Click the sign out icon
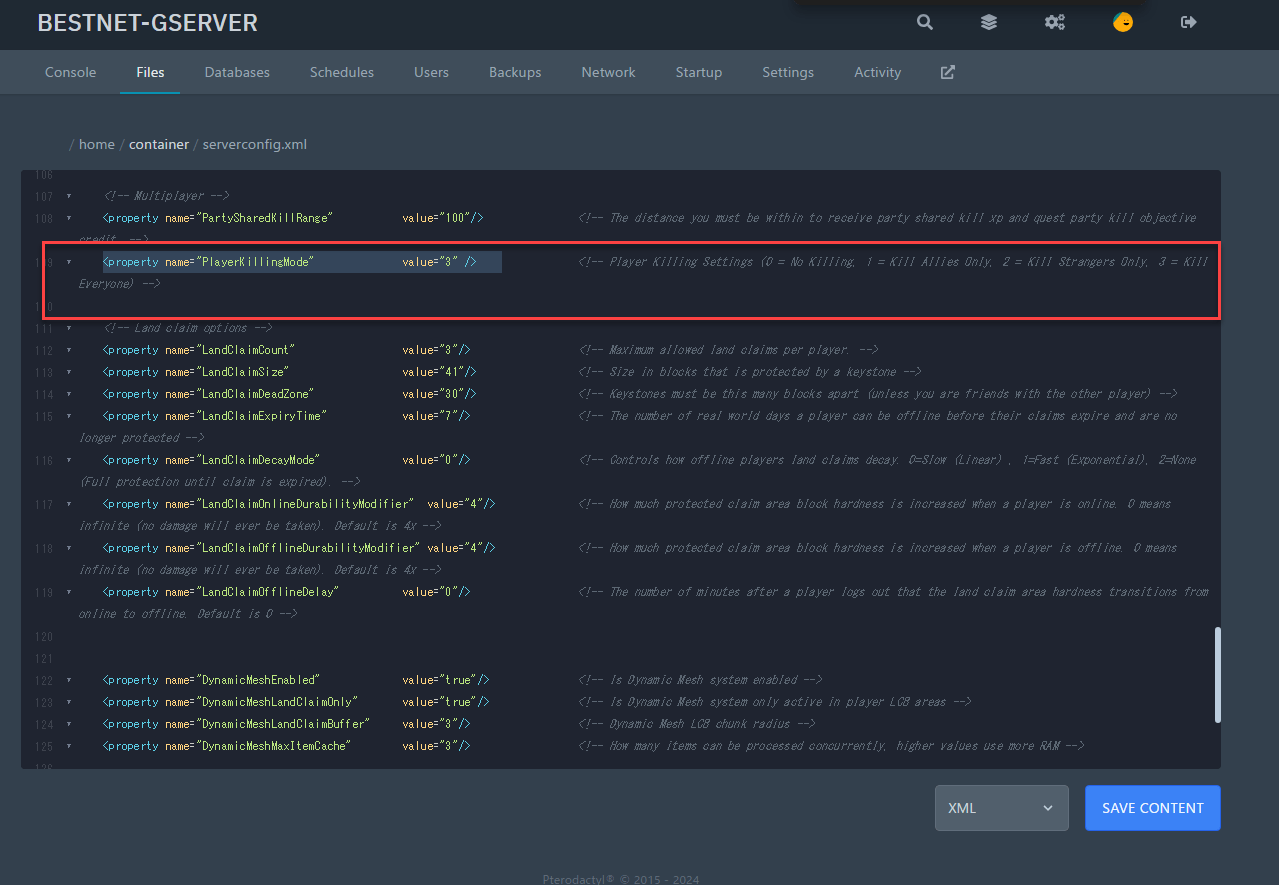The image size is (1279, 885). coord(1189,22)
